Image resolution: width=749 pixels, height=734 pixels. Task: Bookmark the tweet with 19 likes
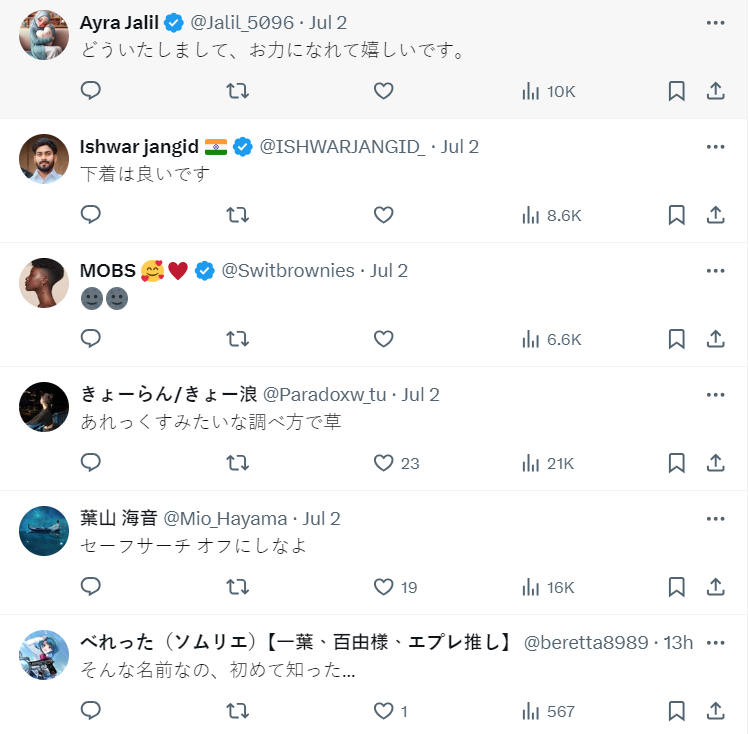(x=676, y=587)
